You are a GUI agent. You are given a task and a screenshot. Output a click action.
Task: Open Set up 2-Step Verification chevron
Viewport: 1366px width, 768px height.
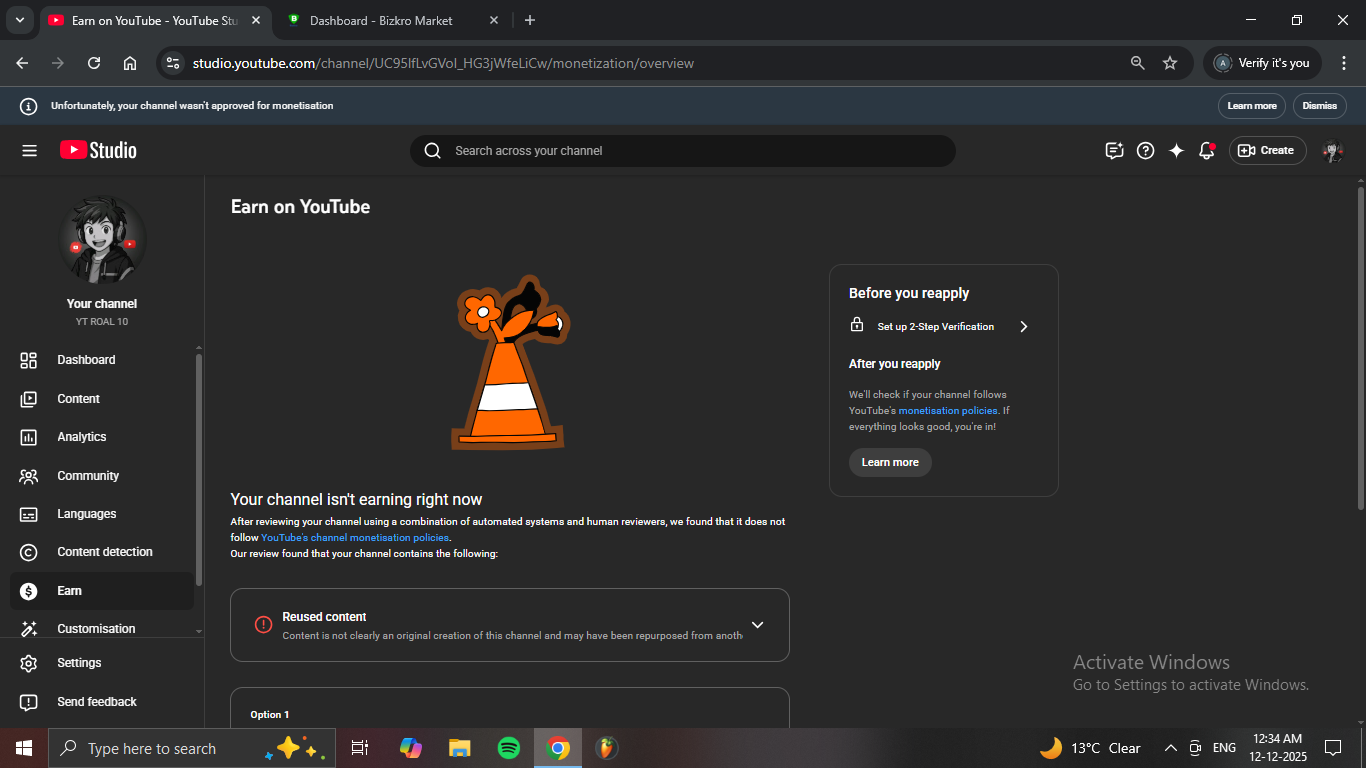coord(1023,326)
